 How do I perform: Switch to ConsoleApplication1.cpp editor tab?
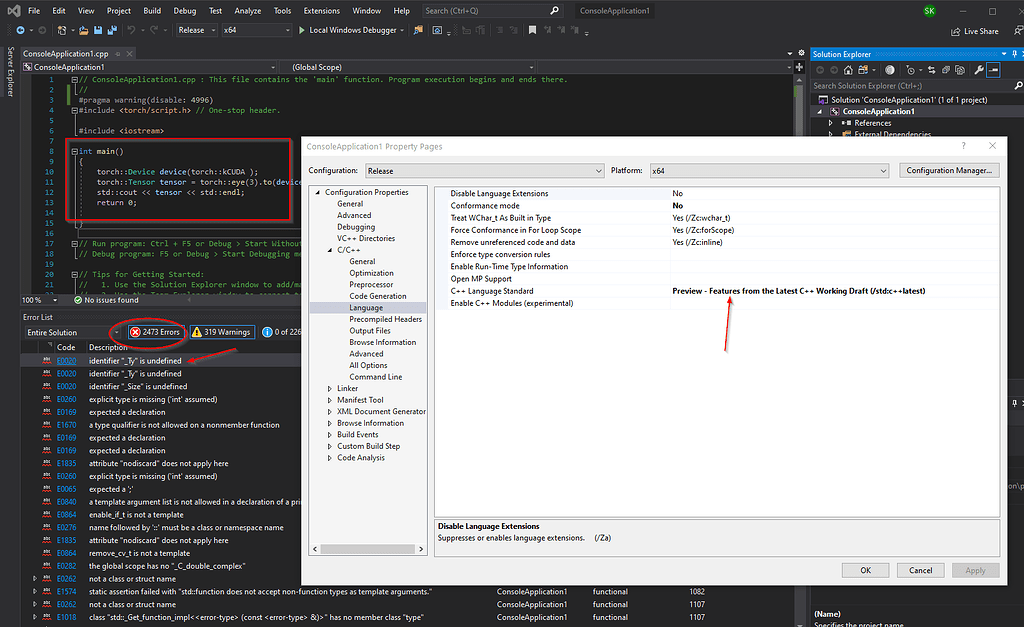point(66,54)
